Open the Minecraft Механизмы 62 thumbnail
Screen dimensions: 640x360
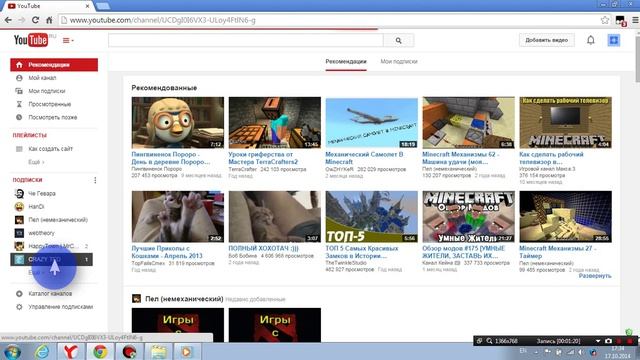click(x=469, y=122)
